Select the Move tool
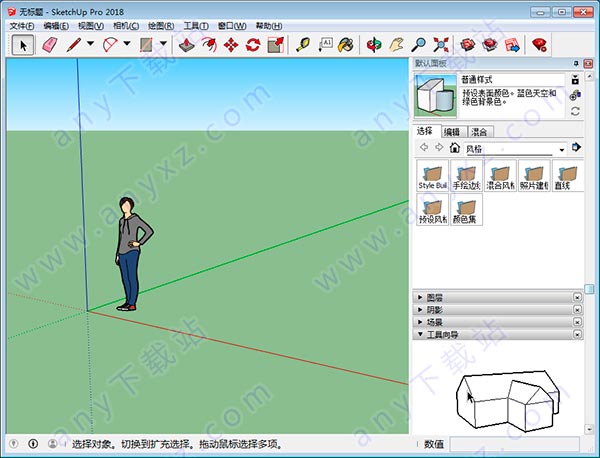 coord(231,45)
